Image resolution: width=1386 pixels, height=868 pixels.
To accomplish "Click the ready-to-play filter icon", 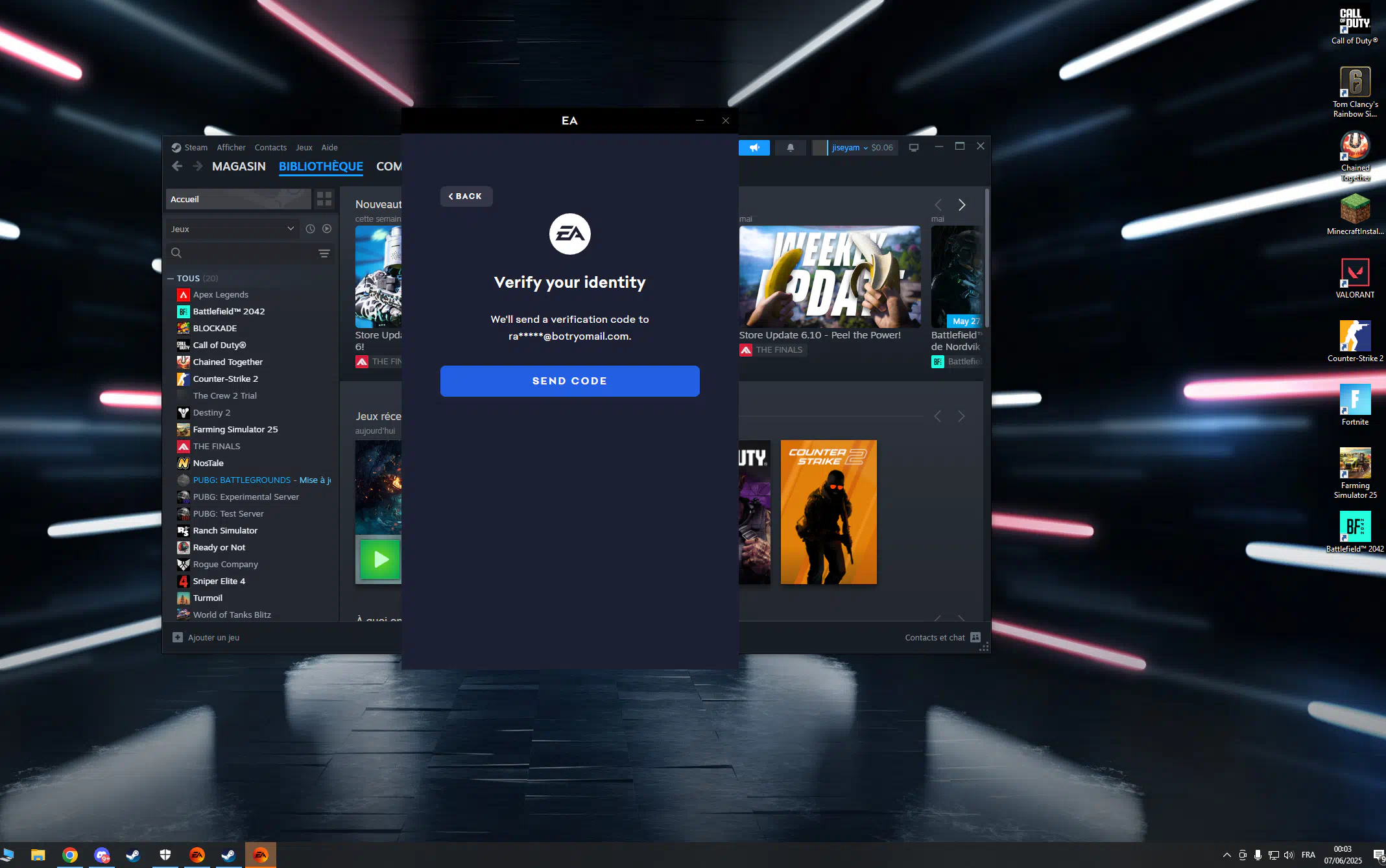I will 327,229.
